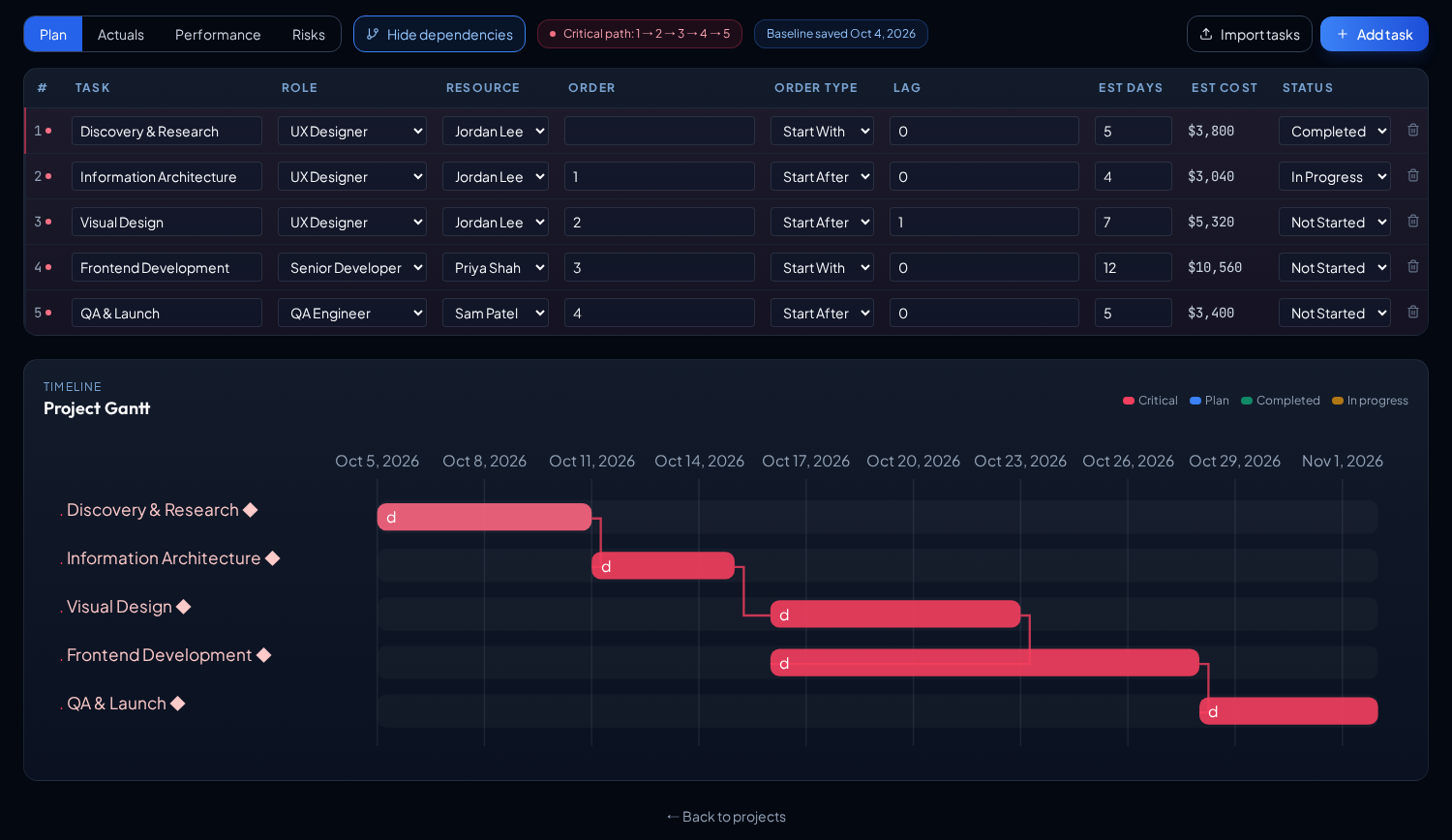Screen dimensions: 1452x840
Task: Click the Information Architecture Gantt bar
Action: 663,565
